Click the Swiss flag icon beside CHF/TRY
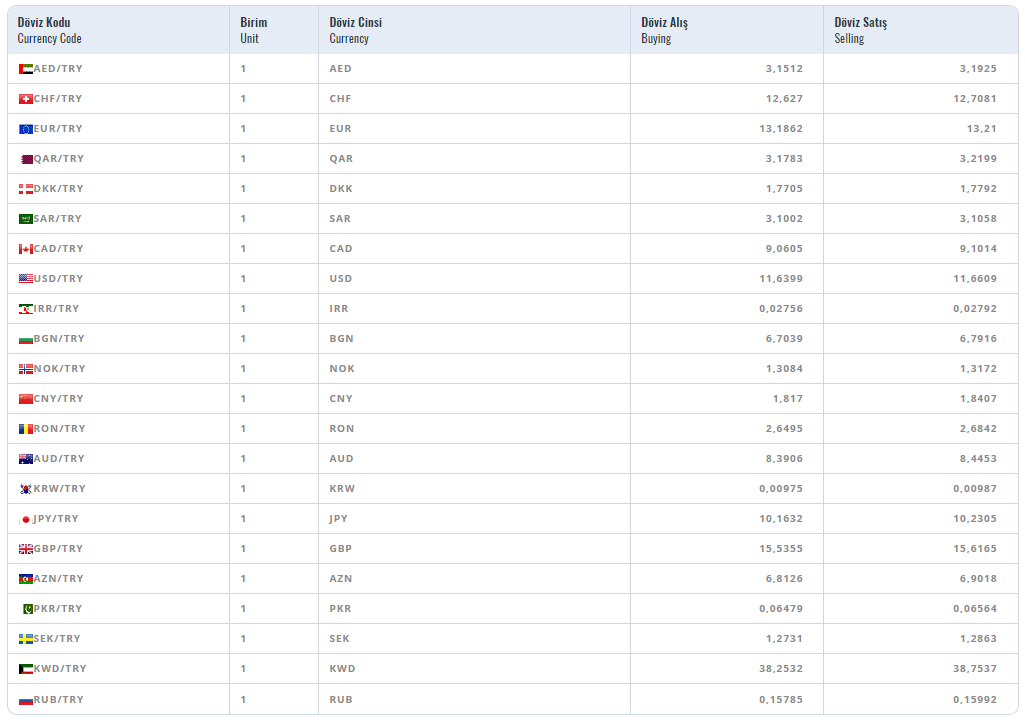This screenshot has height=723, width=1025. point(25,99)
